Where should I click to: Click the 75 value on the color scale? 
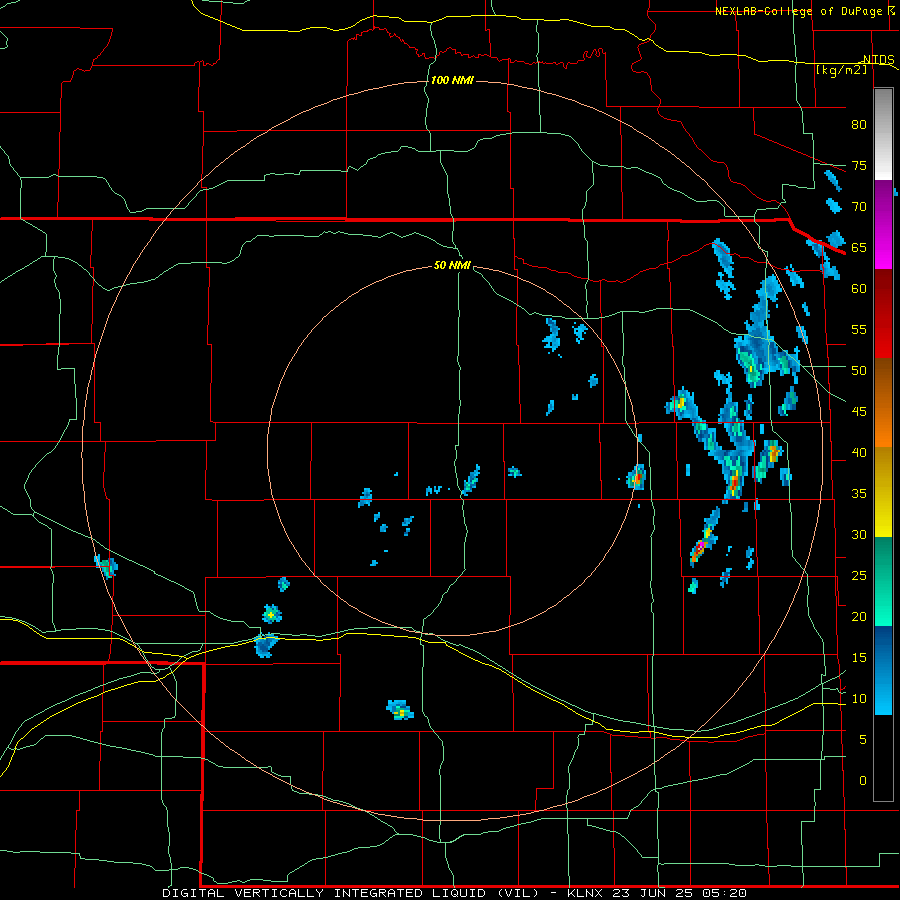point(859,165)
